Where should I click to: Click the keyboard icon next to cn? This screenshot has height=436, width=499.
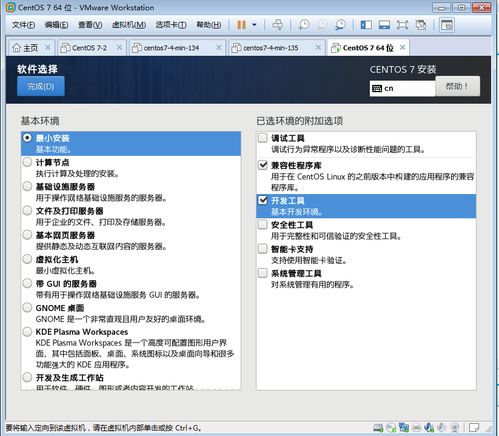click(x=377, y=88)
